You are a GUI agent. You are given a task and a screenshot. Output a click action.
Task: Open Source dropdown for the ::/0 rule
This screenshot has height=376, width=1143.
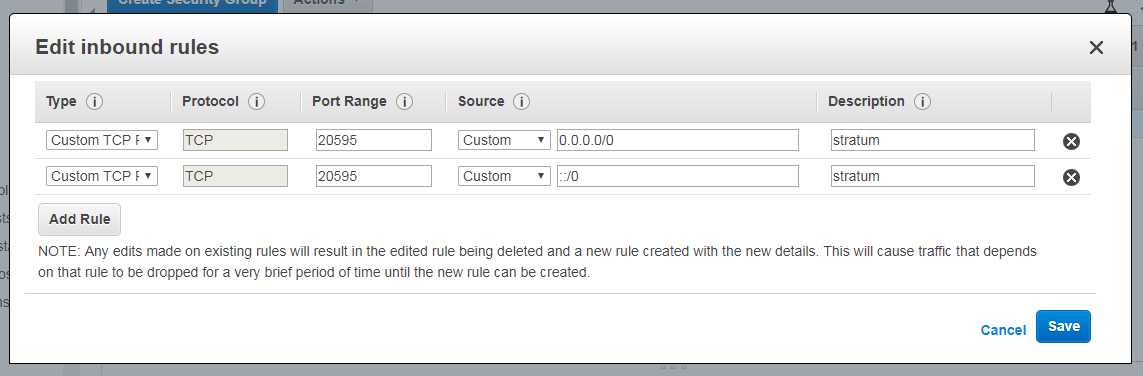coord(504,176)
